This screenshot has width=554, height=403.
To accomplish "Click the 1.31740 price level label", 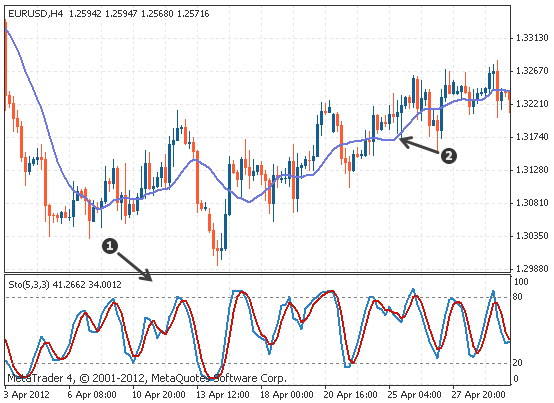I will [532, 137].
